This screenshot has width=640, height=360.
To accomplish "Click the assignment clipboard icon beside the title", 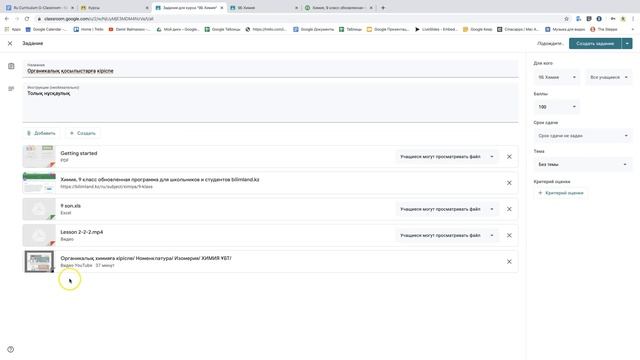I will [x=11, y=66].
